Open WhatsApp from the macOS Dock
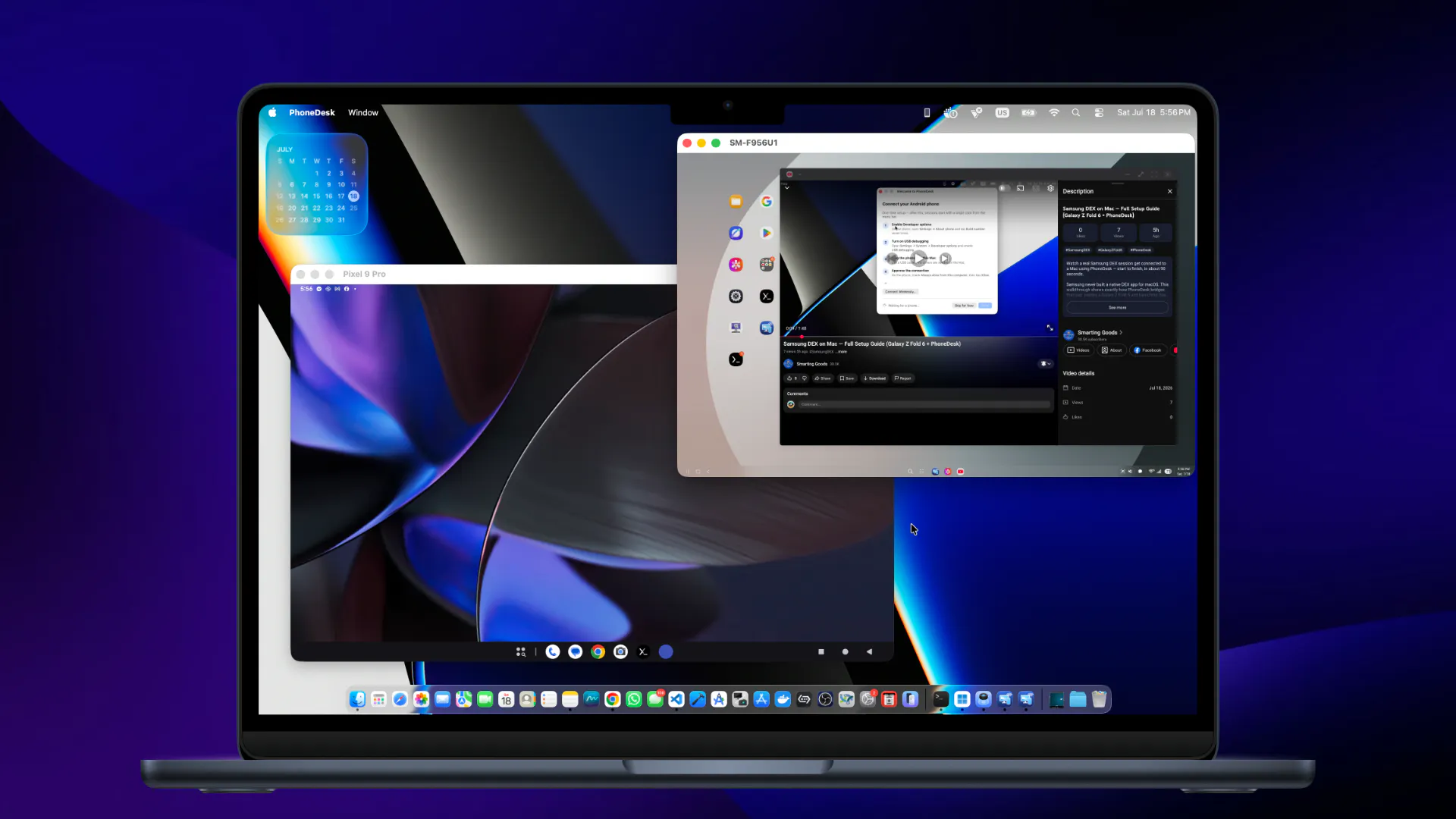This screenshot has height=819, width=1456. coord(634,699)
